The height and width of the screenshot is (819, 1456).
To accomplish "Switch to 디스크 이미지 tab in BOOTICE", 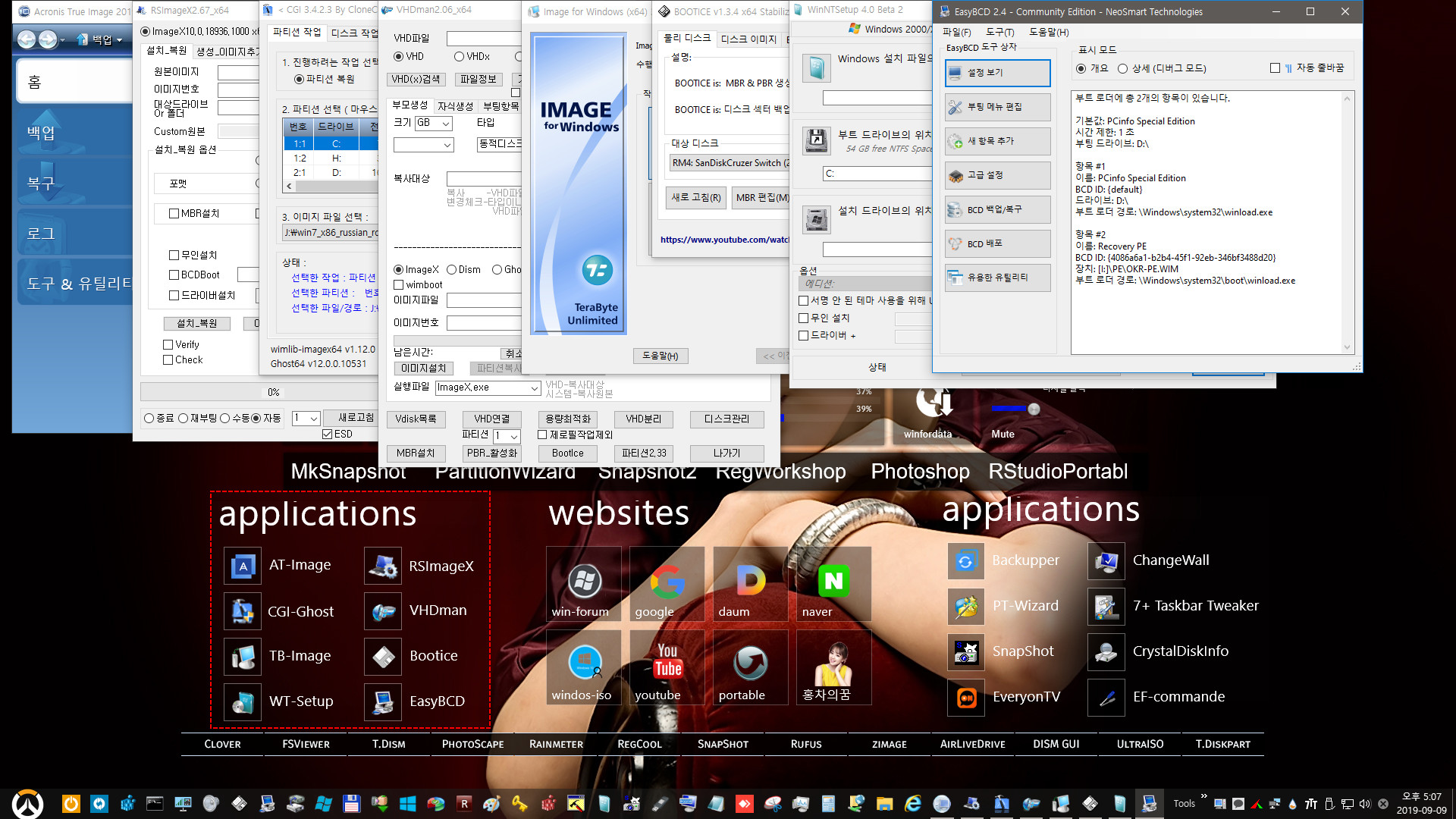I will 748,39.
